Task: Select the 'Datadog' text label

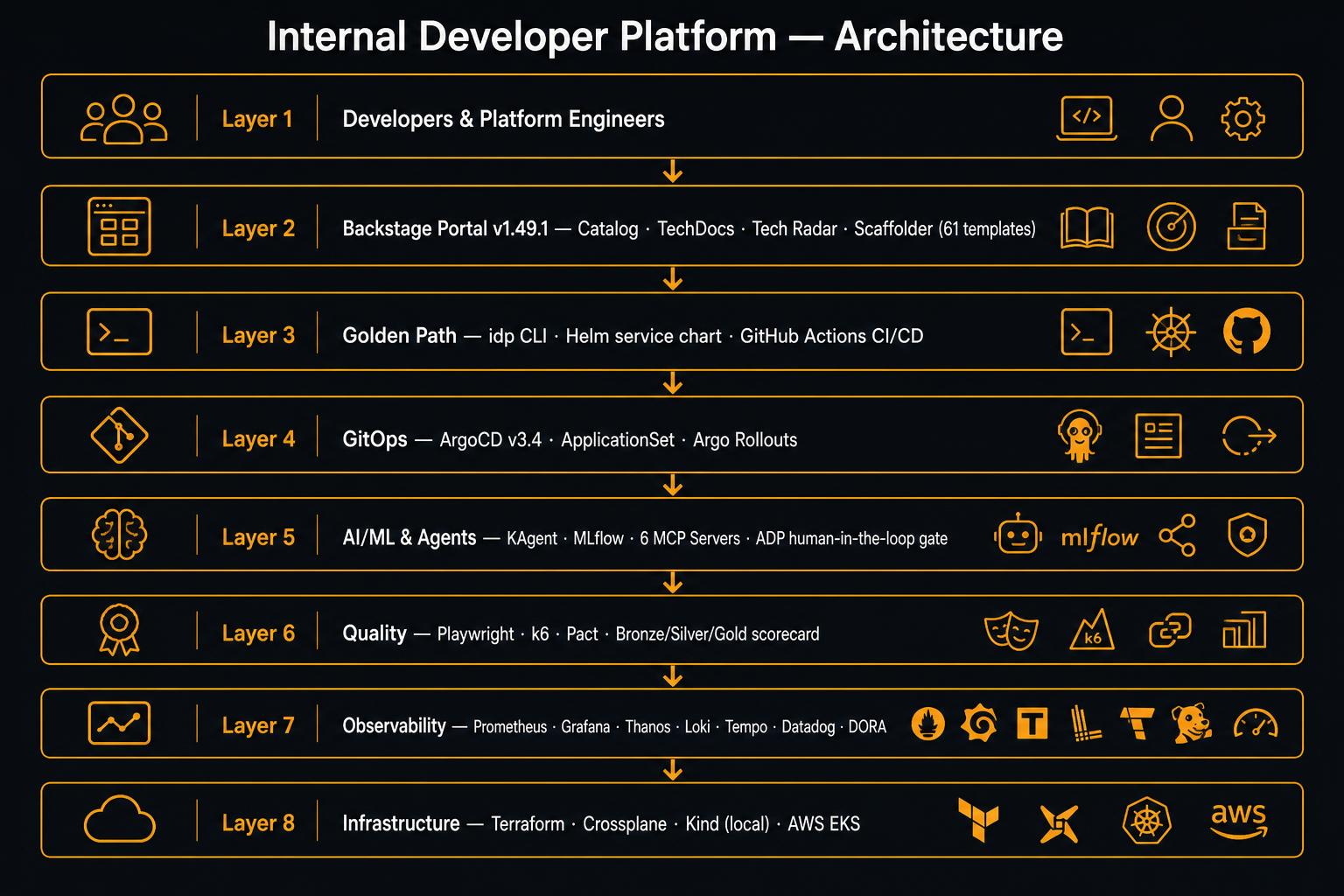Action: click(808, 726)
